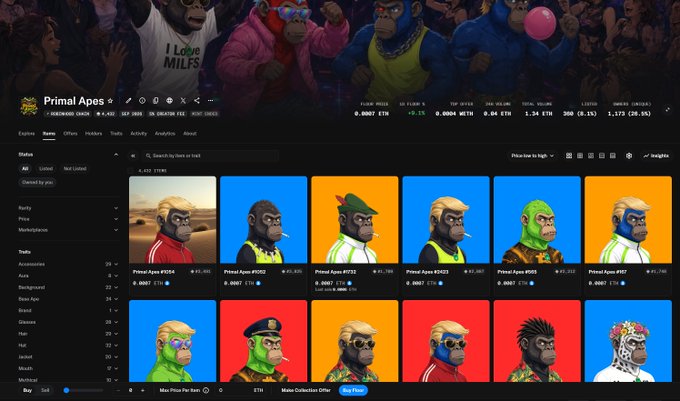The height and width of the screenshot is (401, 680).
Task: Toggle the Owned by you filter
Action: (x=37, y=183)
